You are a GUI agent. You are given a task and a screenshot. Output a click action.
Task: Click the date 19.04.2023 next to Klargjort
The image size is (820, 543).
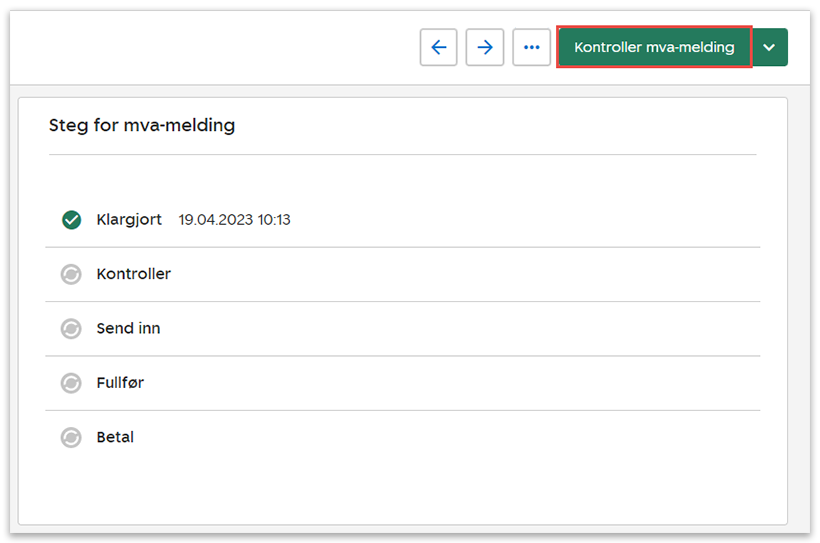pyautogui.click(x=212, y=220)
